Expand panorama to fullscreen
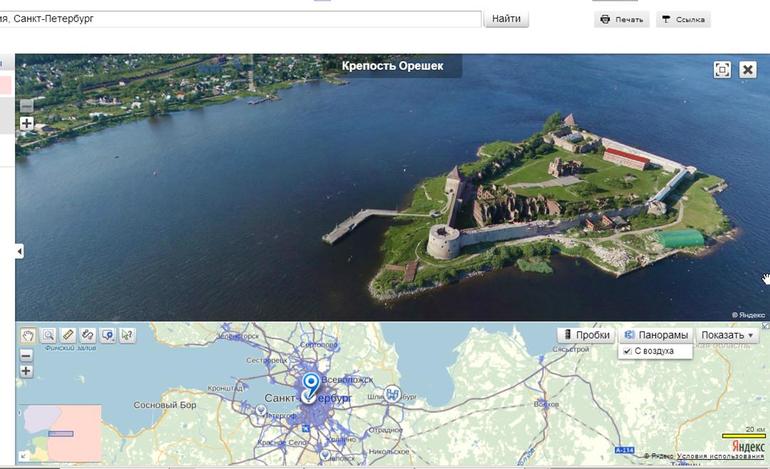 pyautogui.click(x=722, y=69)
